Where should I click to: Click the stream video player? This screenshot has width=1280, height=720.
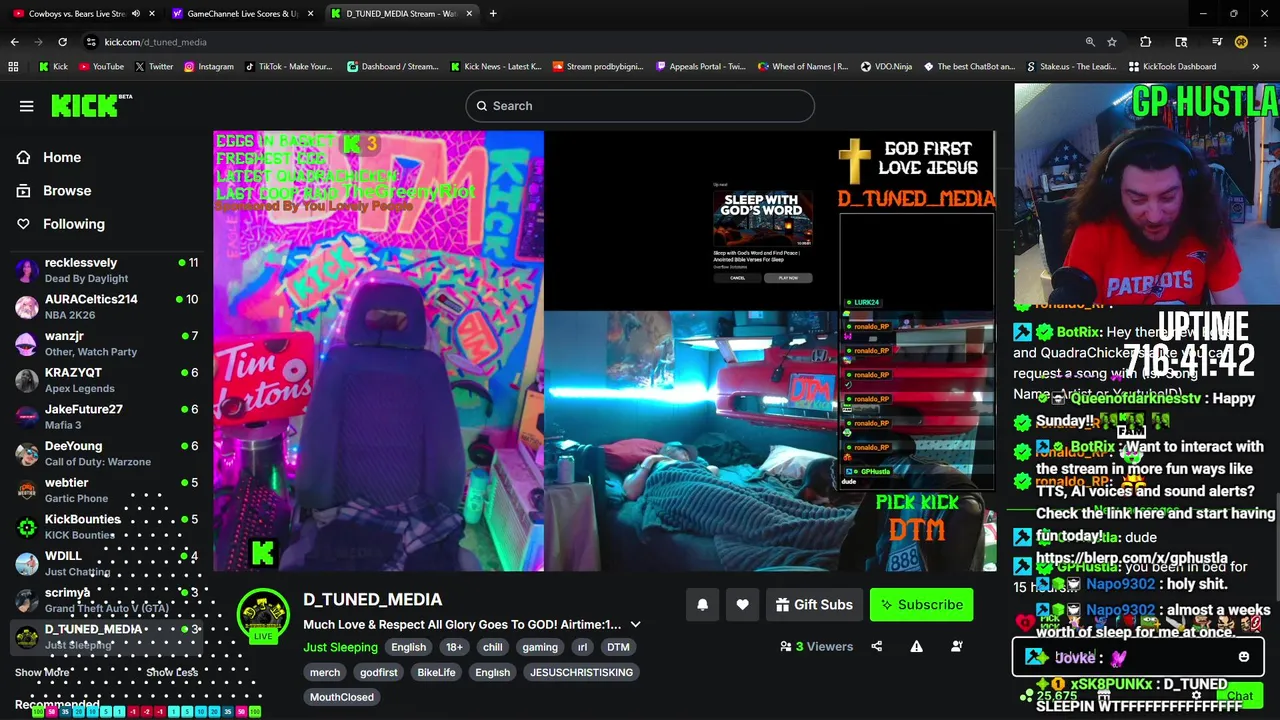[x=604, y=351]
